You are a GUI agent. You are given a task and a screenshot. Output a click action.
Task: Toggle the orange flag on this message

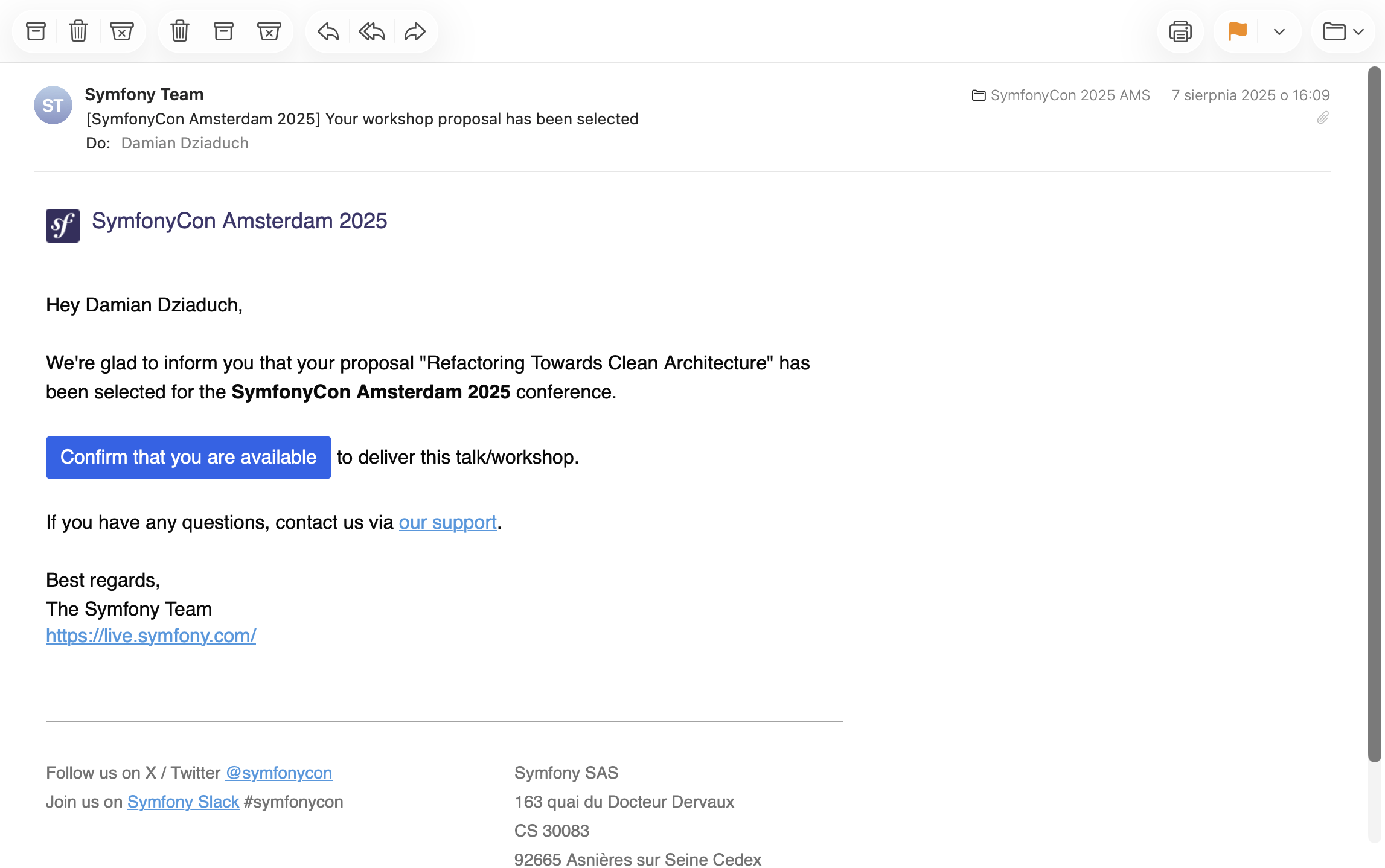point(1237,31)
